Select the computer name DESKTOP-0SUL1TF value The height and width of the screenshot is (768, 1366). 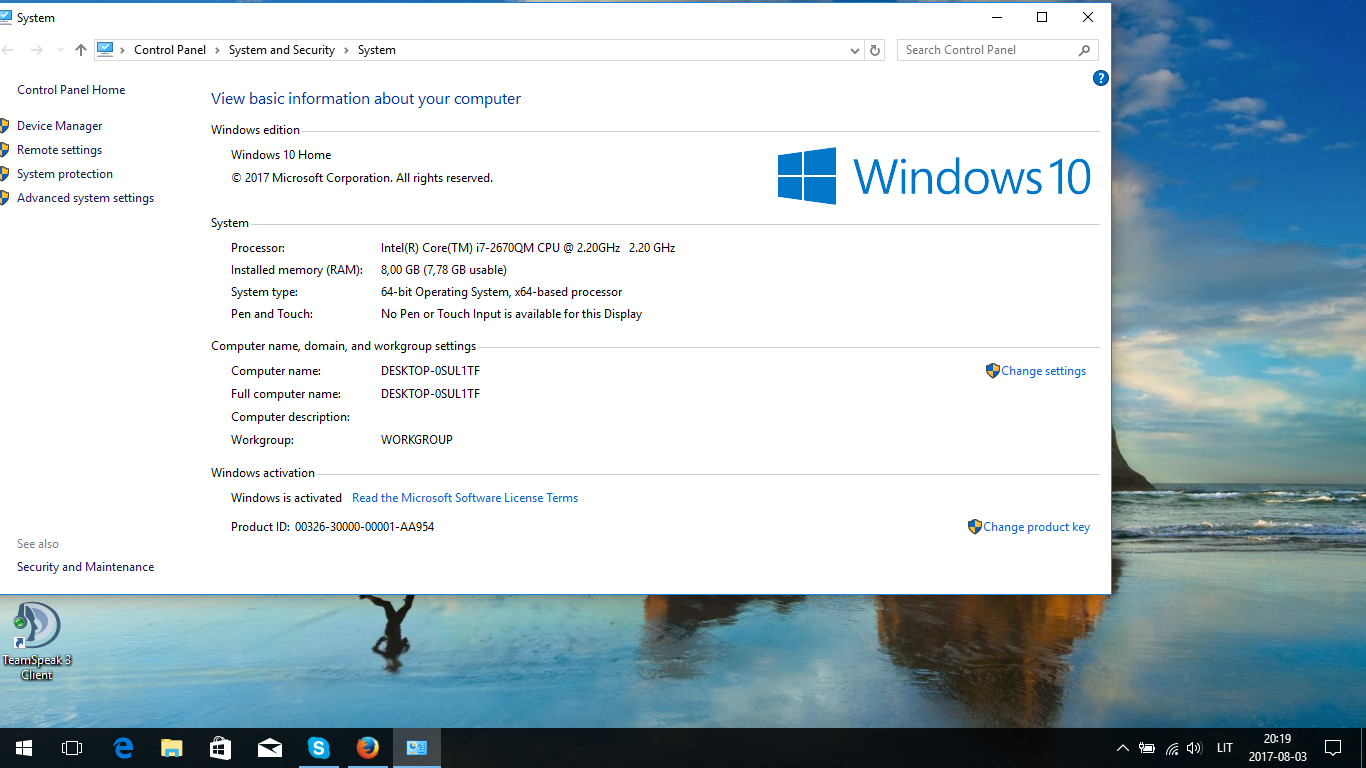[x=430, y=371]
